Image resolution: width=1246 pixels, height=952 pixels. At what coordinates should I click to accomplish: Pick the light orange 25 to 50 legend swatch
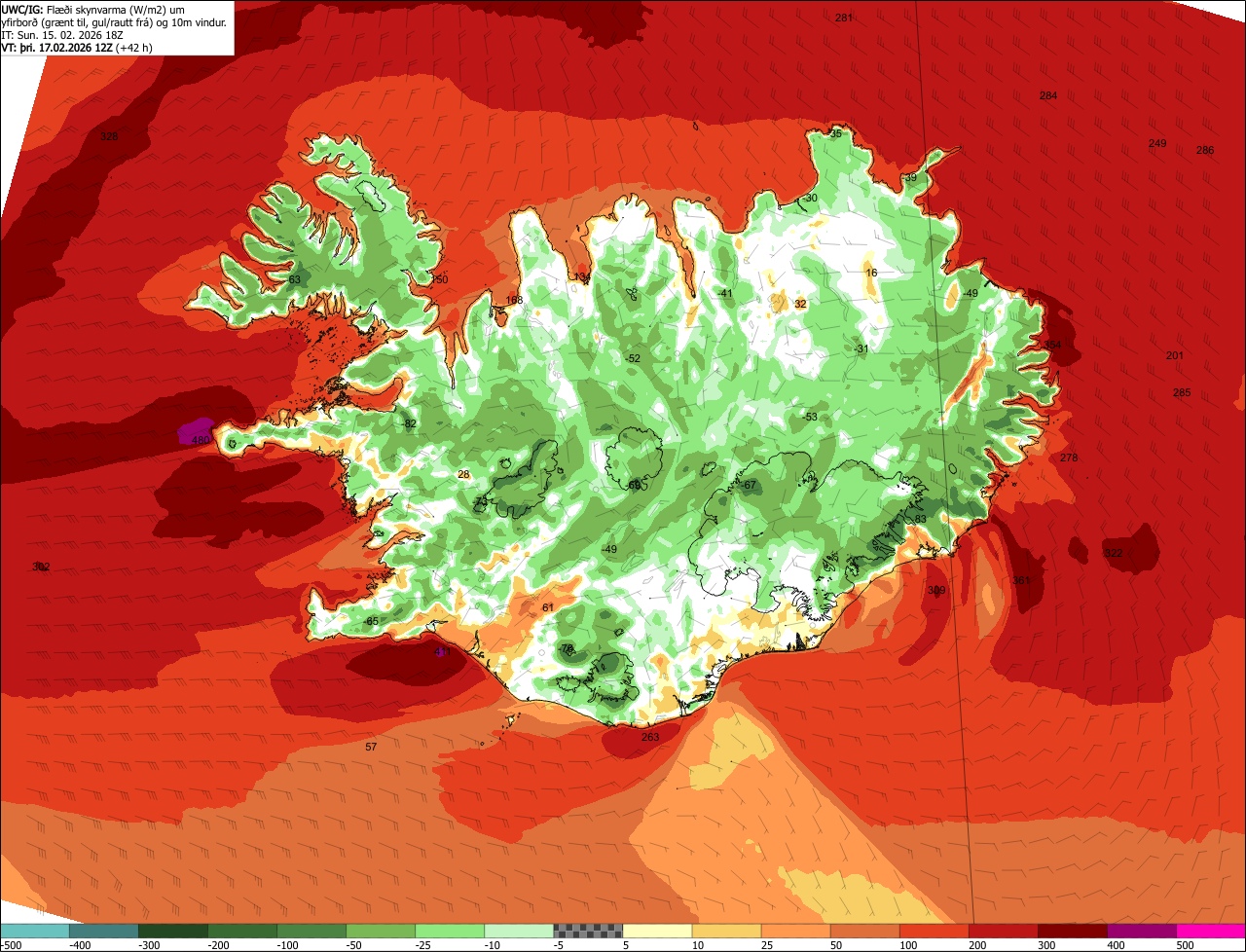(x=795, y=931)
